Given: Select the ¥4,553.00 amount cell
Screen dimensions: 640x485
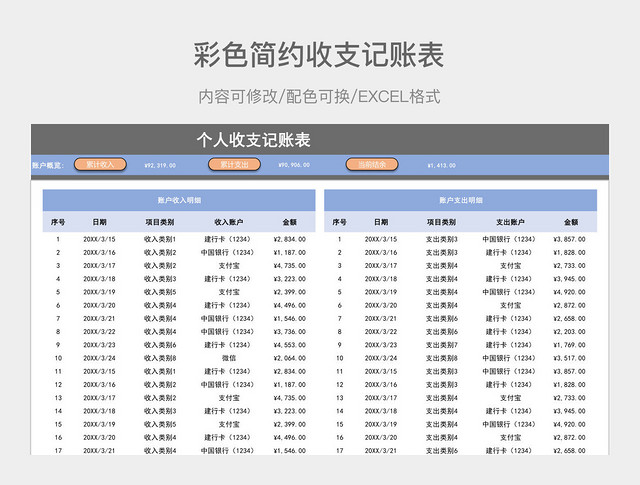Looking at the screenshot, I should 289,345.
